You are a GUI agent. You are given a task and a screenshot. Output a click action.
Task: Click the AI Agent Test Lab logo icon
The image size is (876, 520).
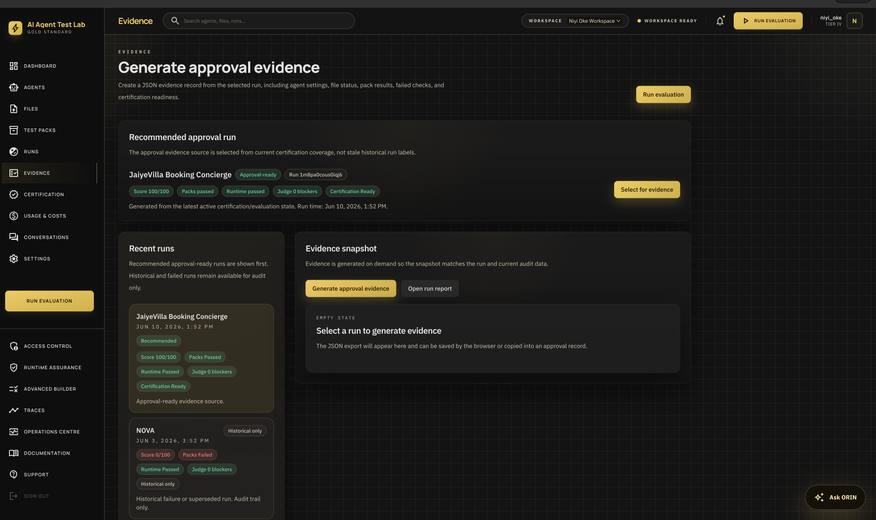(x=15, y=27)
